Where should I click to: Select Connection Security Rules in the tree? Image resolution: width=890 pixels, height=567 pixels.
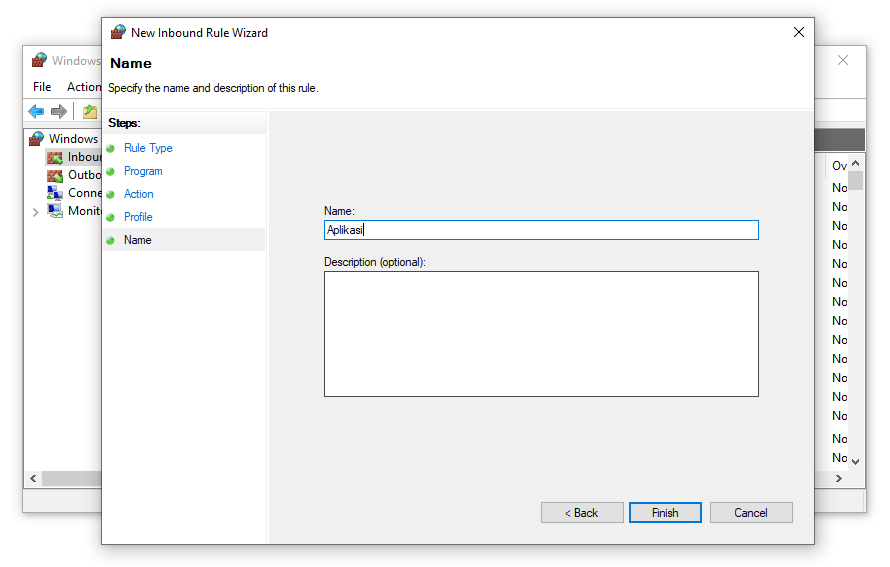[x=84, y=193]
